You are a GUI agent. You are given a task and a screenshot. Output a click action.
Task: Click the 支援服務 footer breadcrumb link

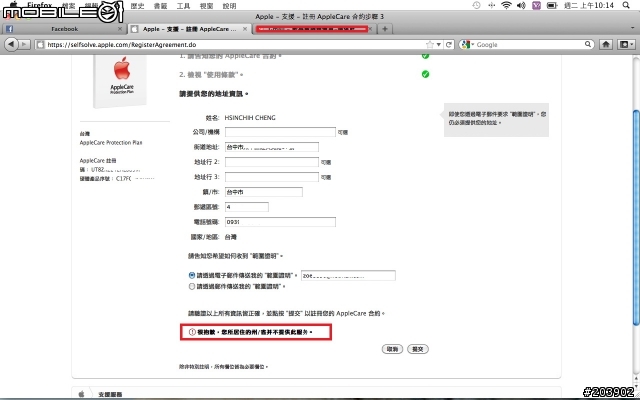point(110,394)
